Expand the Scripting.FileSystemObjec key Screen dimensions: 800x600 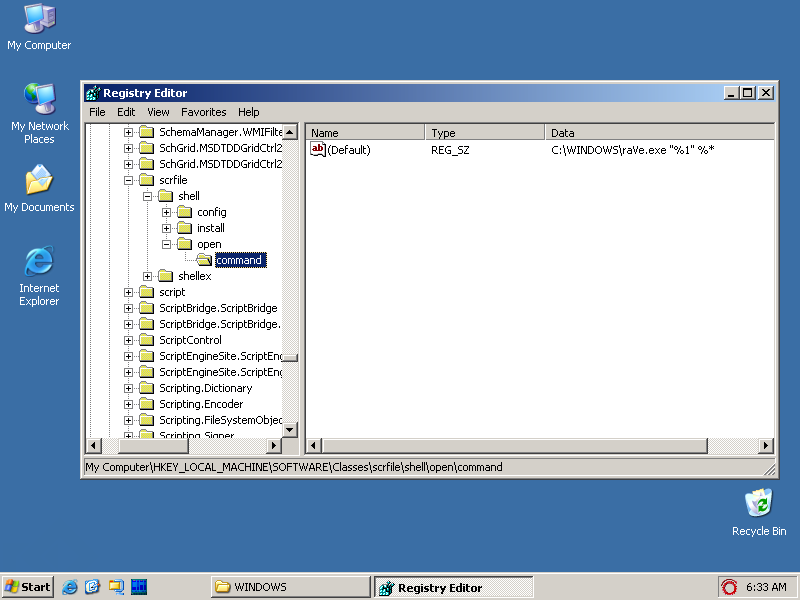[129, 420]
